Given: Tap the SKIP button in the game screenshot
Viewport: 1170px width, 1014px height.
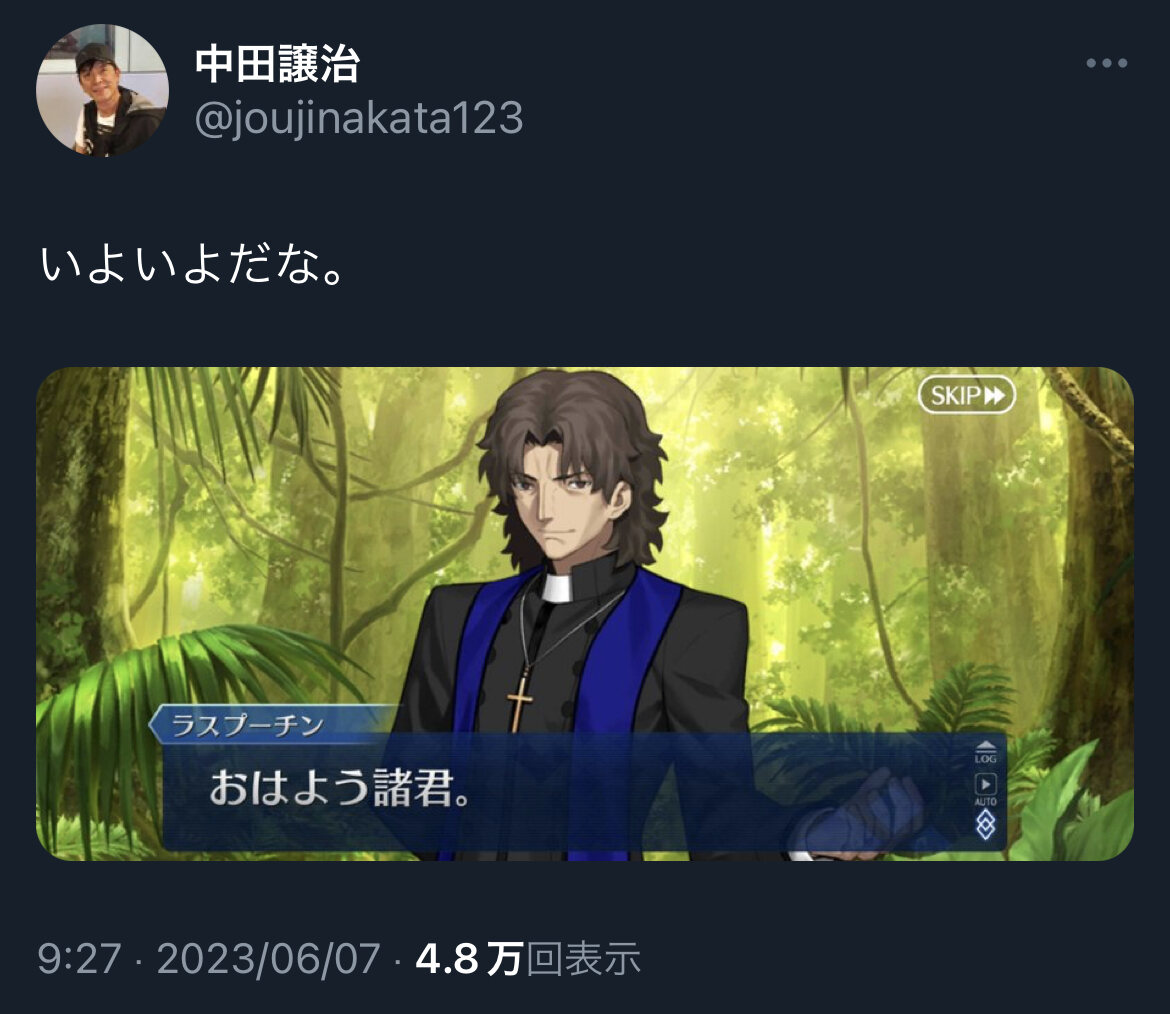Looking at the screenshot, I should click(x=966, y=395).
